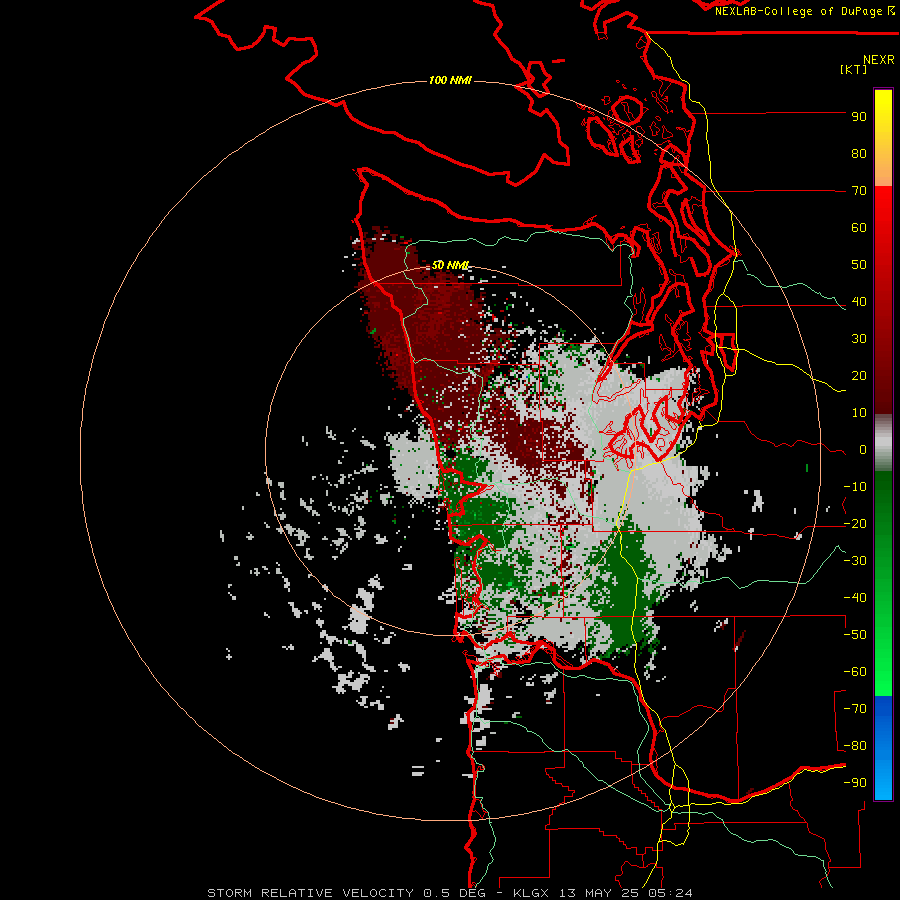Select the -60 value on velocity scale
Image resolution: width=900 pixels, height=900 pixels.
(x=855, y=672)
